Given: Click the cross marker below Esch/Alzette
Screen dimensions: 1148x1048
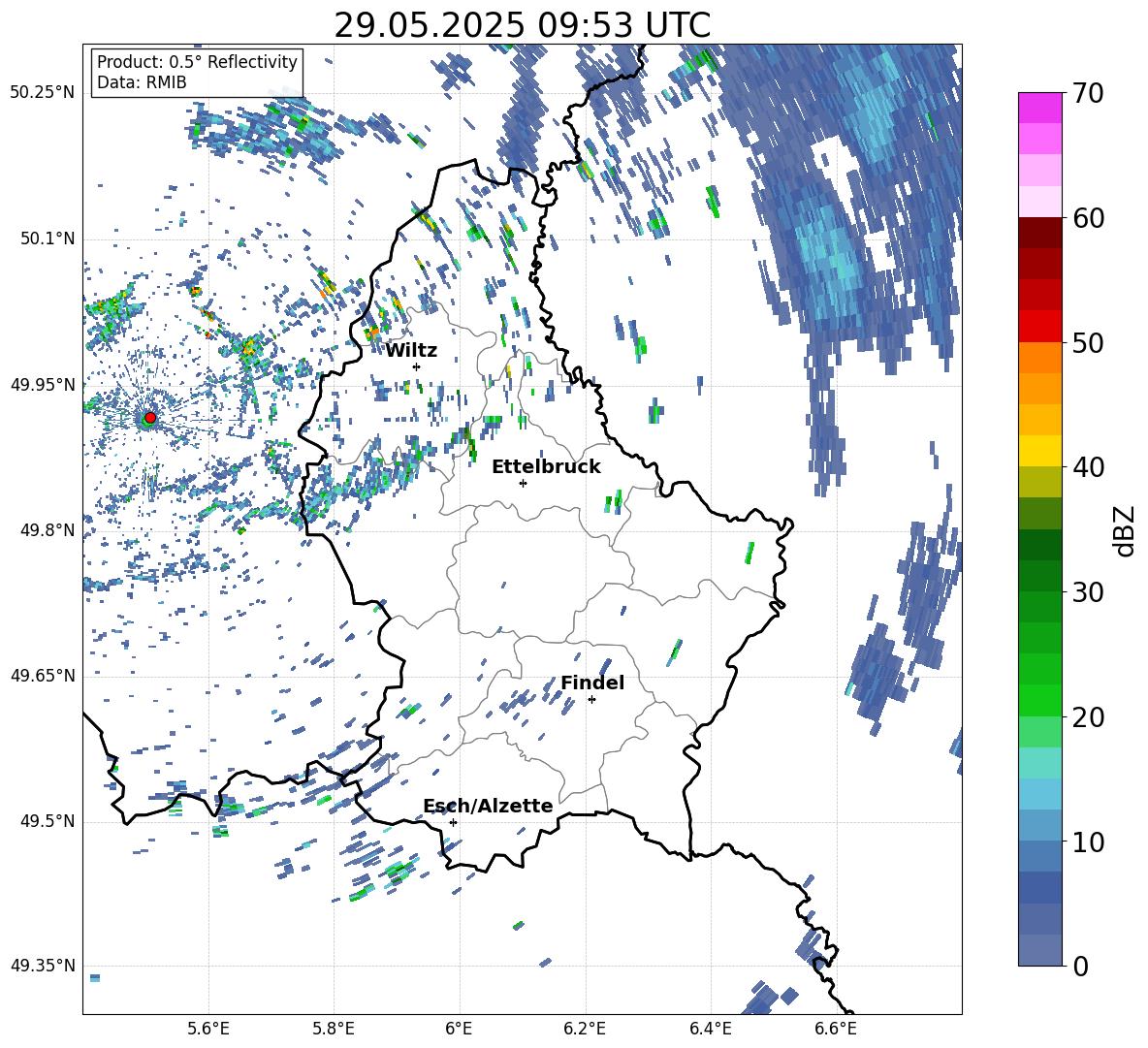Looking at the screenshot, I should click(x=453, y=822).
